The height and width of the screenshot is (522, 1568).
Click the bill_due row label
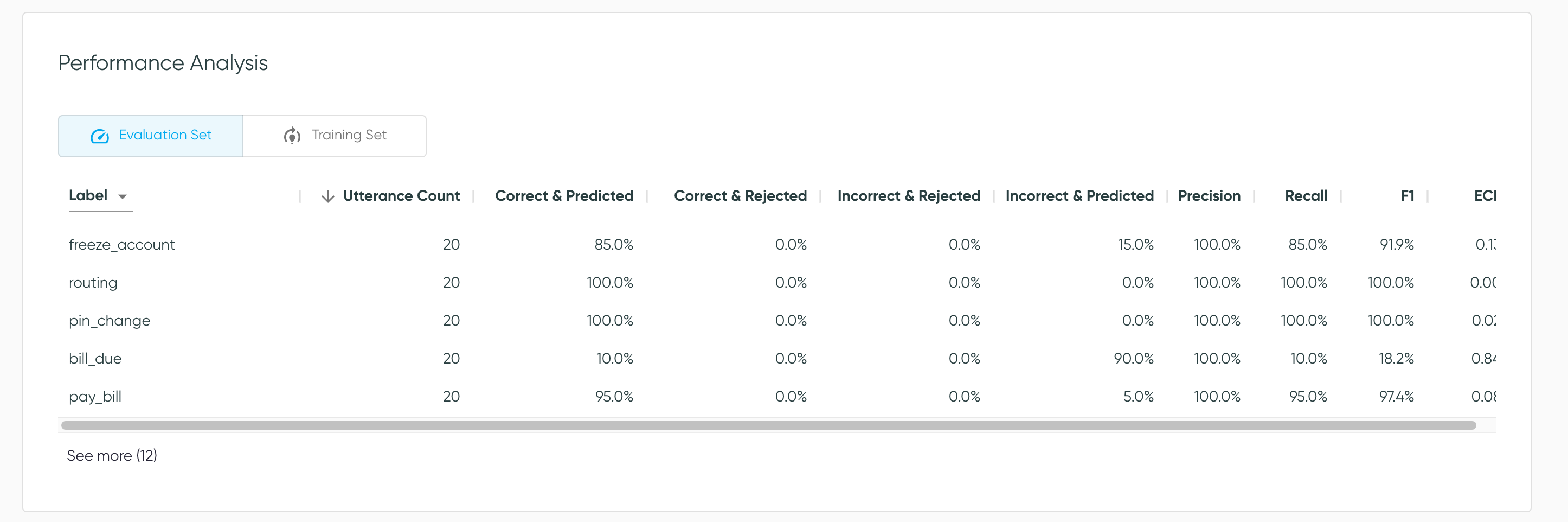95,358
